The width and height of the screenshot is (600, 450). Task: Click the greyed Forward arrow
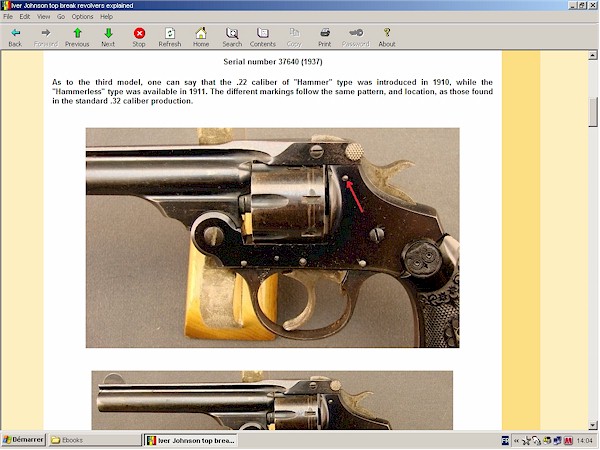click(x=46, y=37)
